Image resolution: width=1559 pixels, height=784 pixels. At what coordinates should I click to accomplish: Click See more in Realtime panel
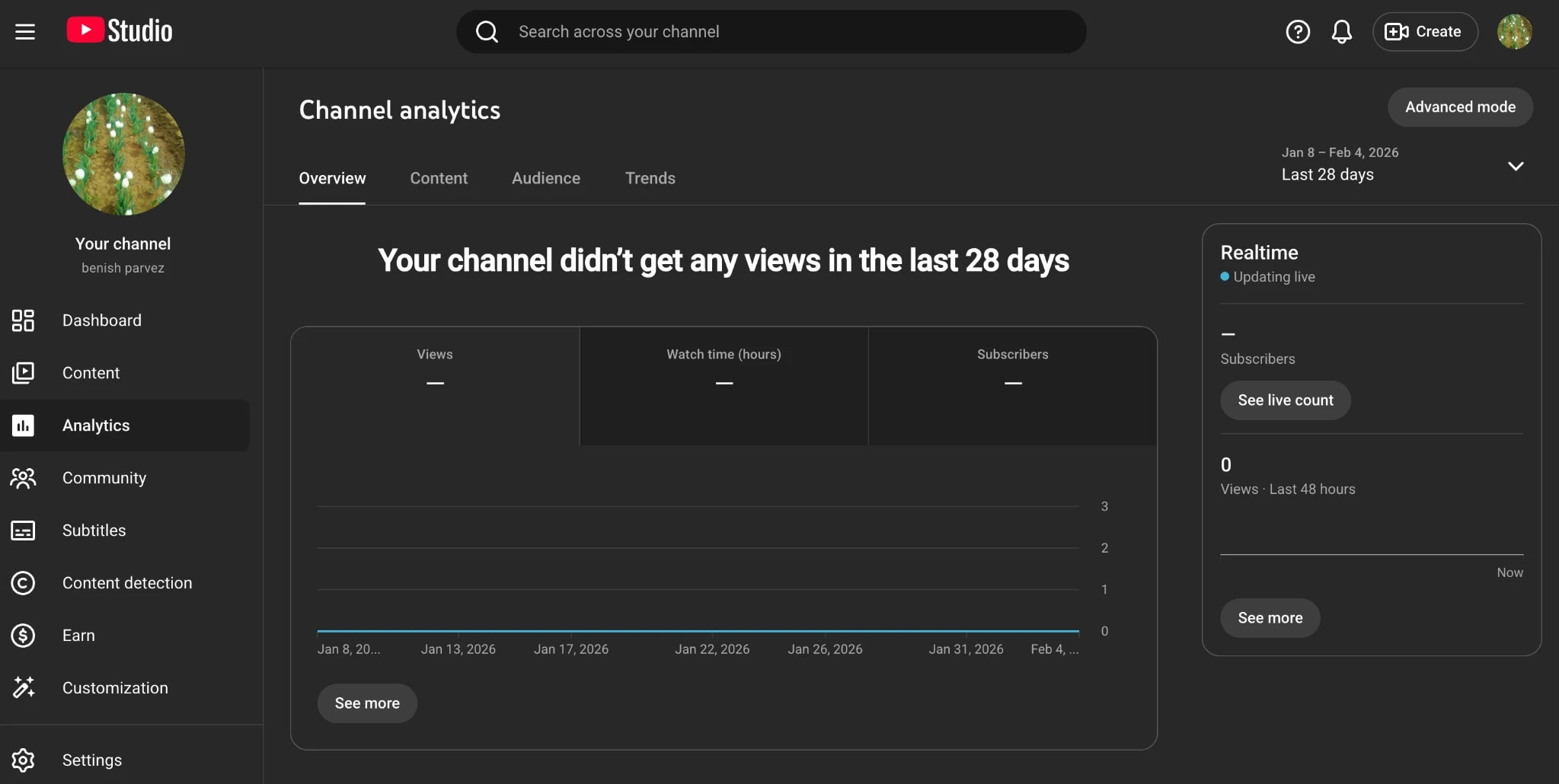[1270, 618]
